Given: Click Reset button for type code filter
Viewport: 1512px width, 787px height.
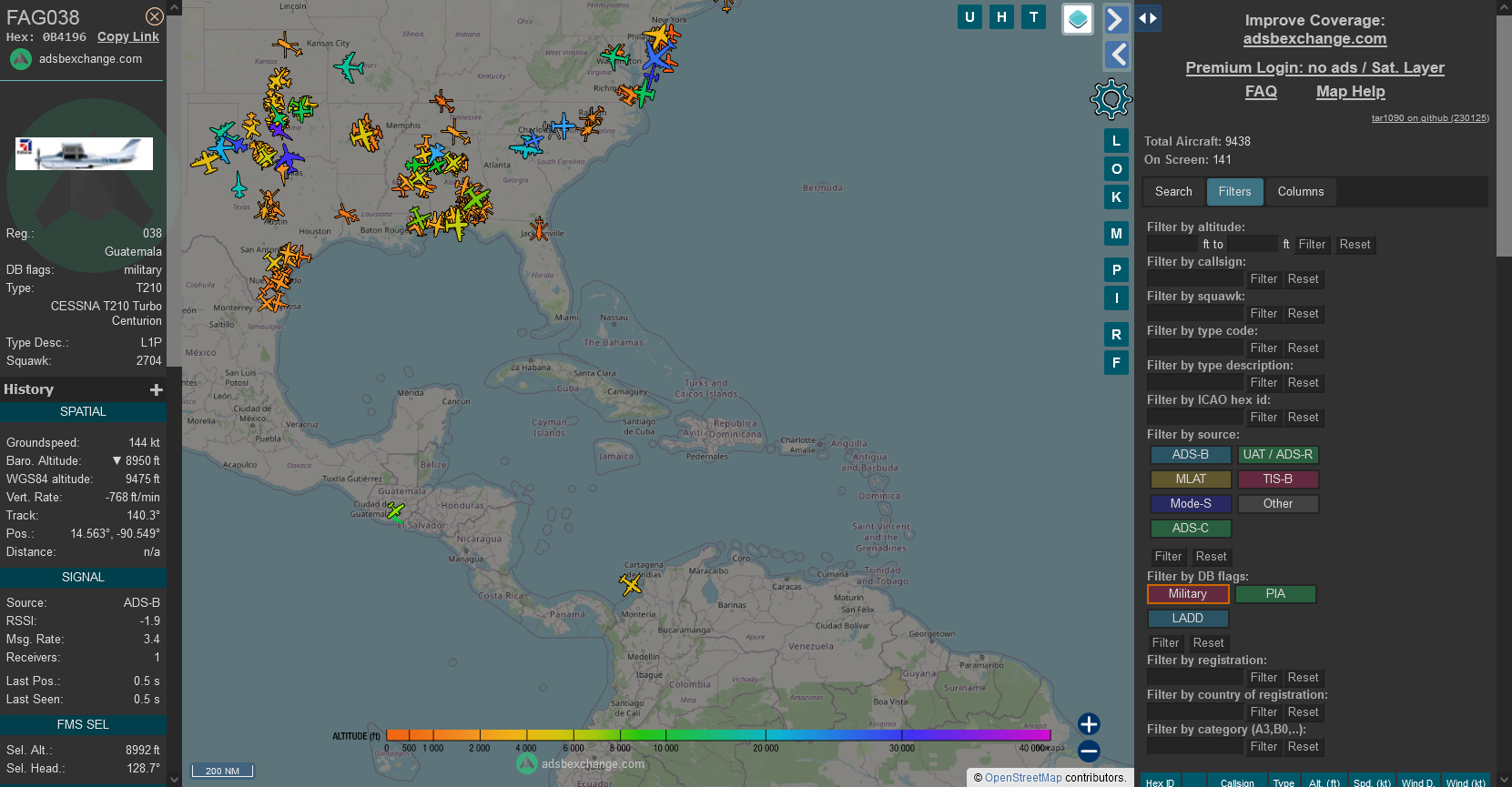Looking at the screenshot, I should pos(1303,348).
